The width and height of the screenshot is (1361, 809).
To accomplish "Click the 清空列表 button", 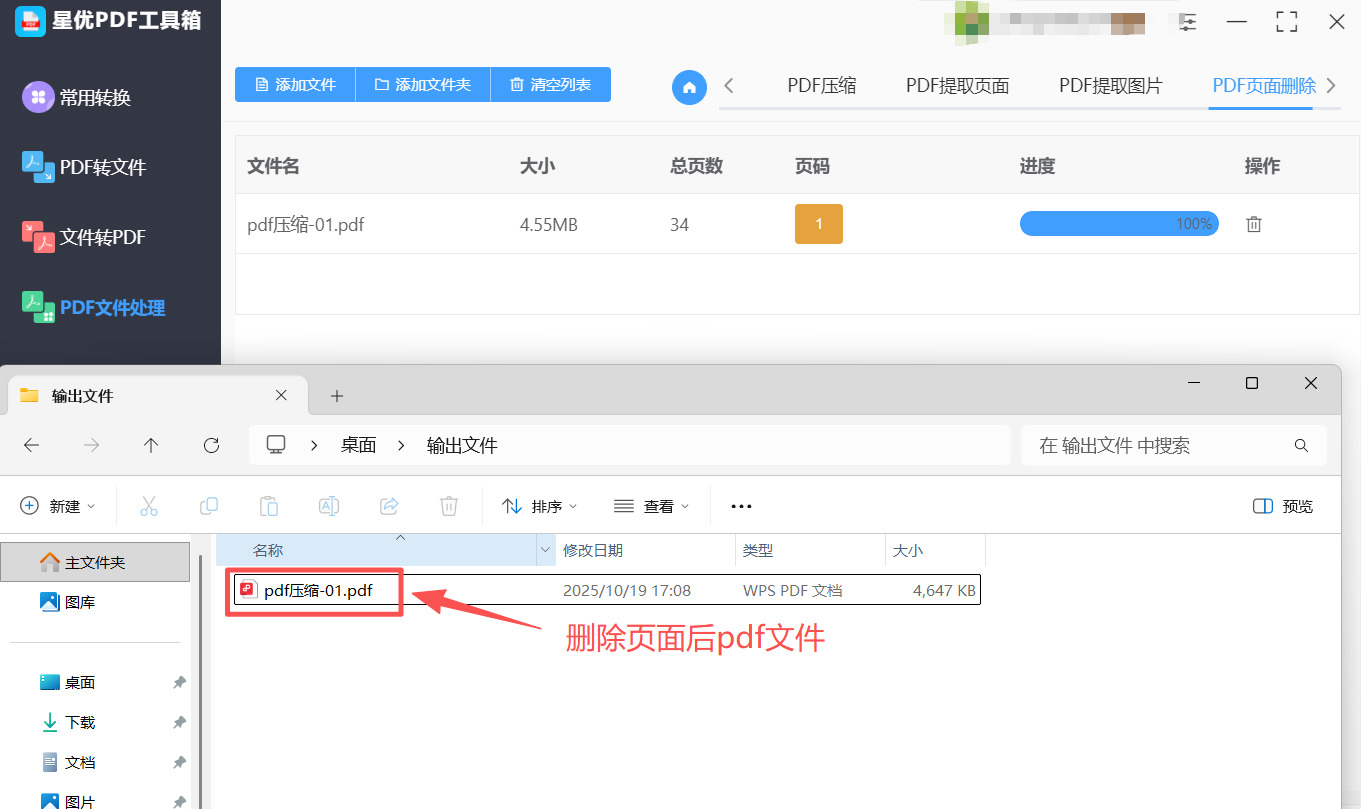I will click(x=551, y=84).
